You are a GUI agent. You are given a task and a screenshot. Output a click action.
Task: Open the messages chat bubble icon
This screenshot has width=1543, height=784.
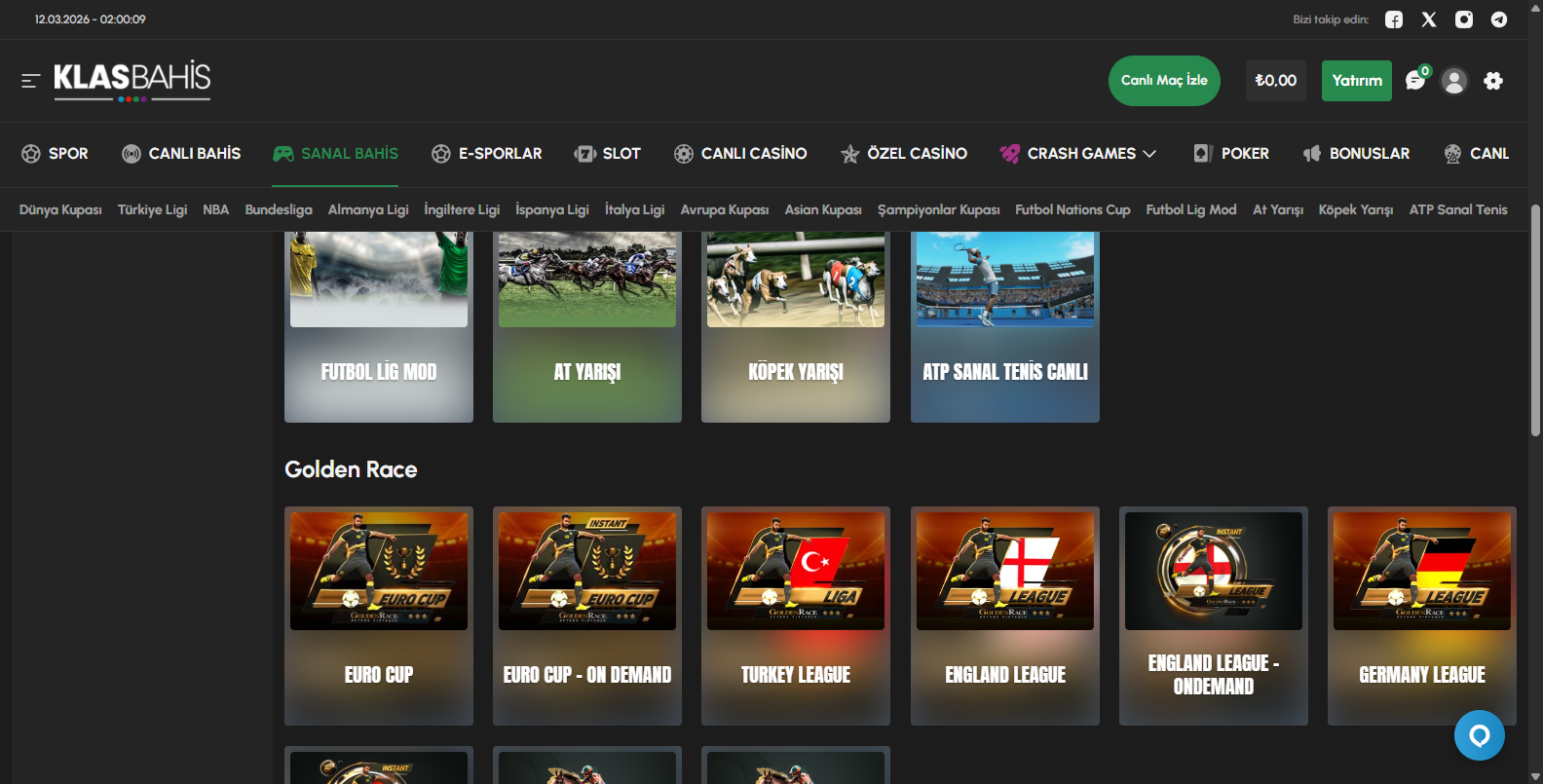(x=1415, y=81)
